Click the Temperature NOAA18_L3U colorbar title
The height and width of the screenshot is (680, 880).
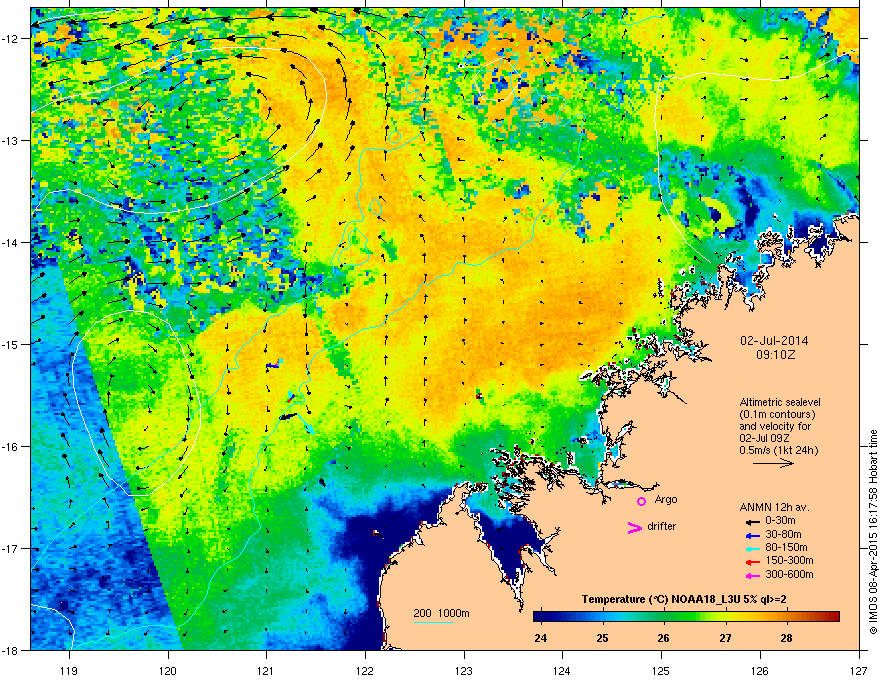pyautogui.click(x=684, y=599)
